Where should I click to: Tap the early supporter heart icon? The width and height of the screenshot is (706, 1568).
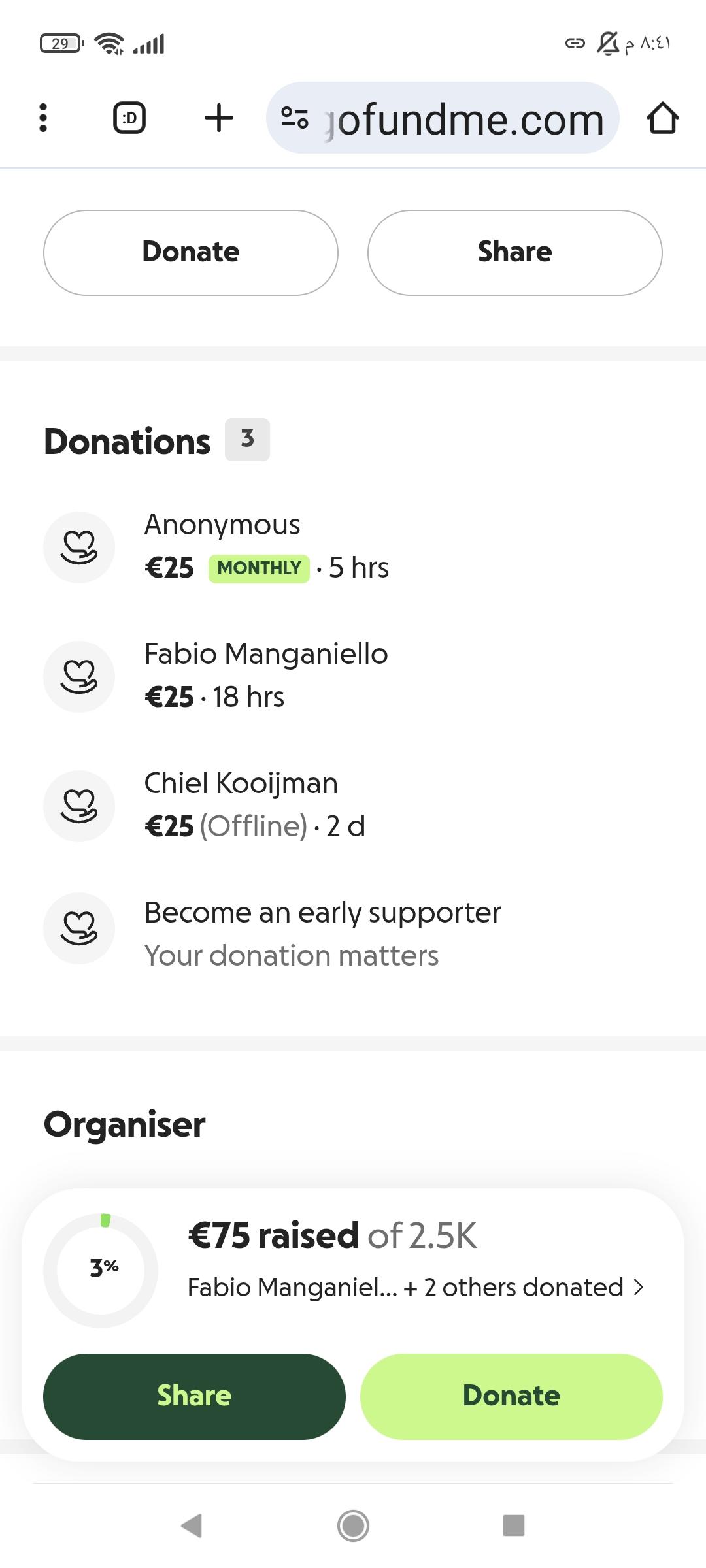79,928
